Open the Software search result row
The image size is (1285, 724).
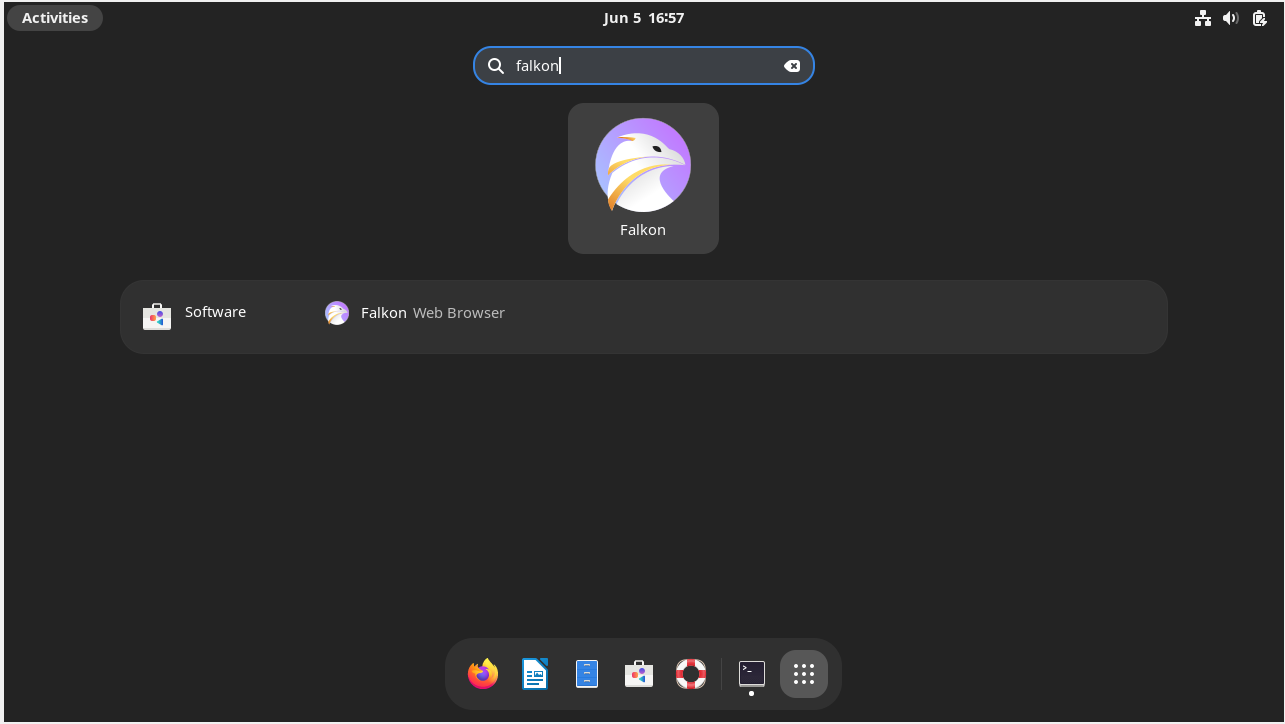pos(215,312)
